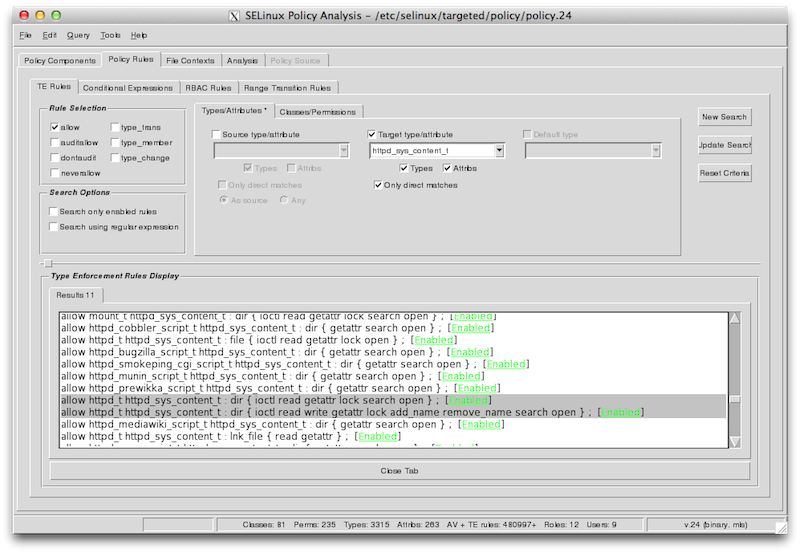The height and width of the screenshot is (553, 800).
Task: Enable the neverallow rule checkbox
Action: click(55, 173)
